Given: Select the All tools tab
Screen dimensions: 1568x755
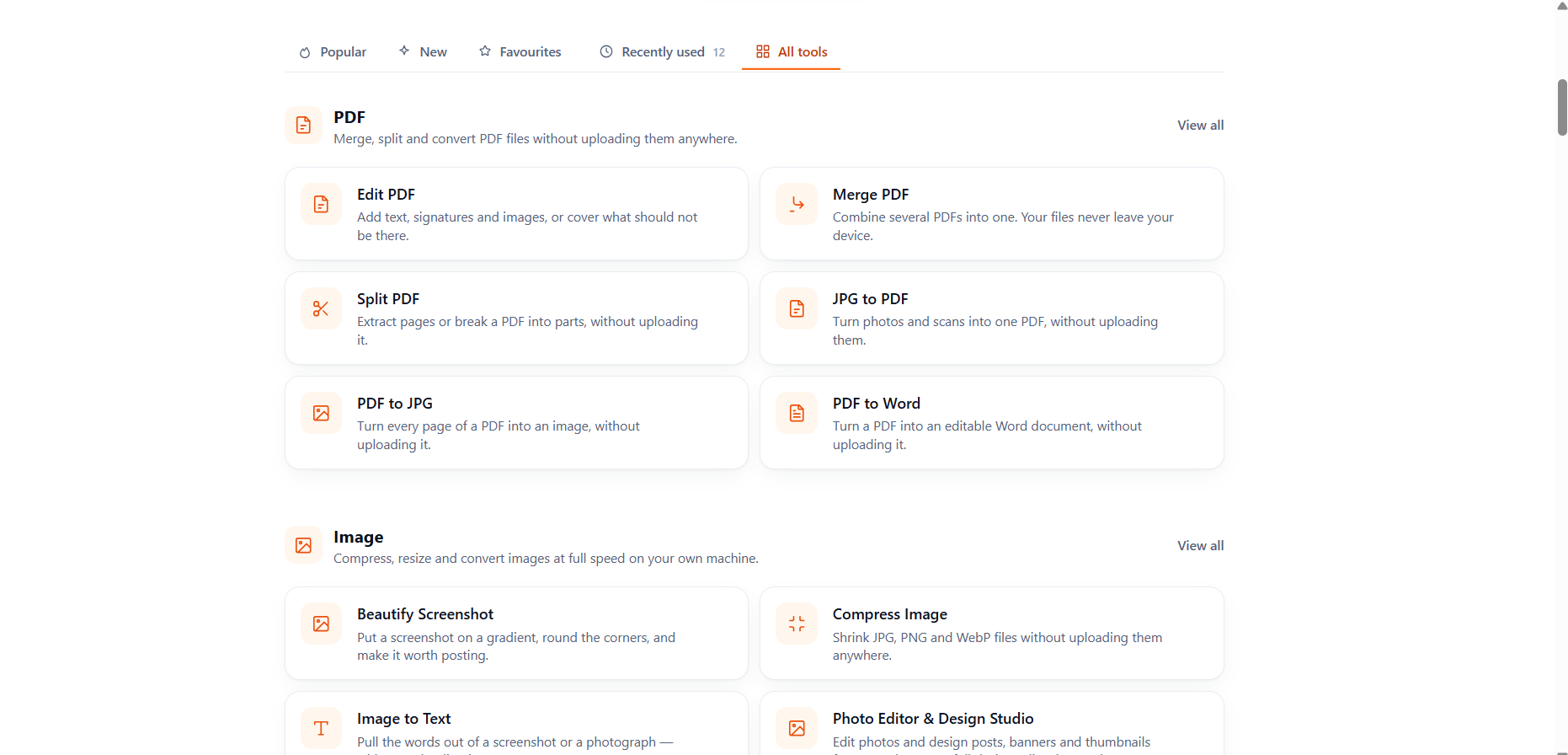Looking at the screenshot, I should 792,52.
